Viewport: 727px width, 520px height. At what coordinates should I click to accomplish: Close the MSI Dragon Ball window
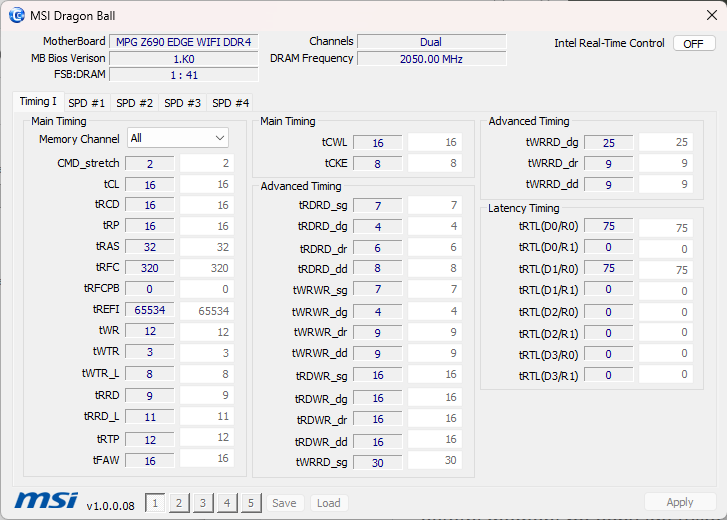pos(712,15)
